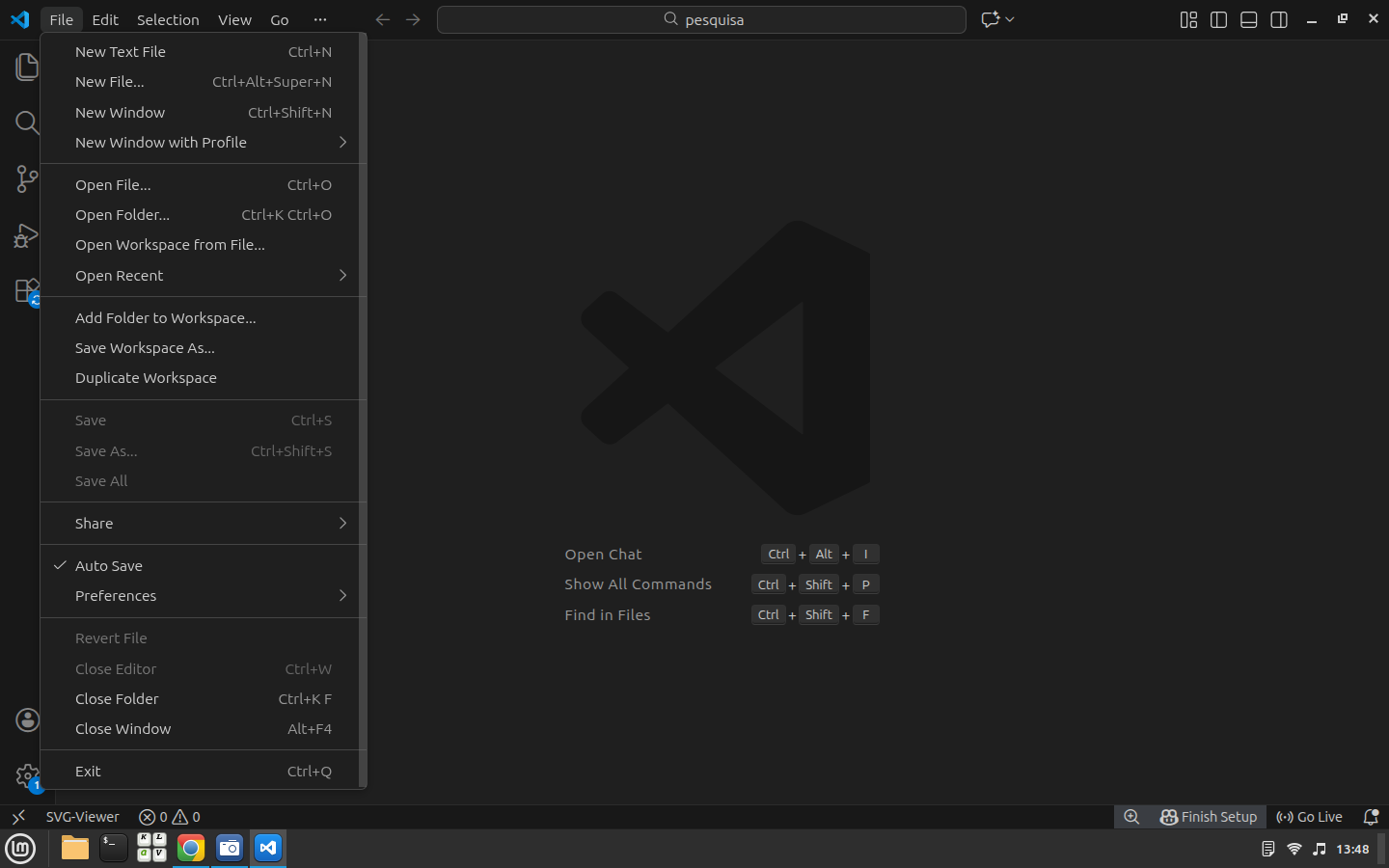Open the Source Control view icon
The height and width of the screenshot is (868, 1389).
(27, 178)
